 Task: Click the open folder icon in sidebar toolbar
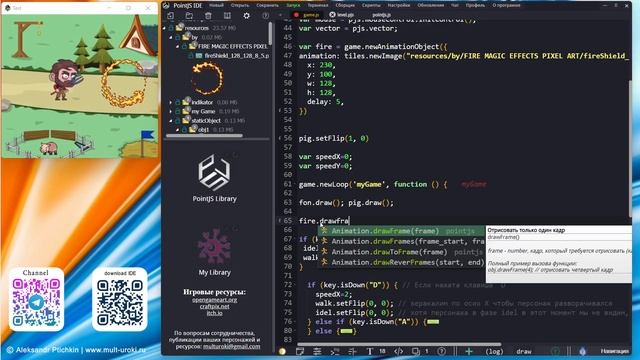tap(189, 16)
